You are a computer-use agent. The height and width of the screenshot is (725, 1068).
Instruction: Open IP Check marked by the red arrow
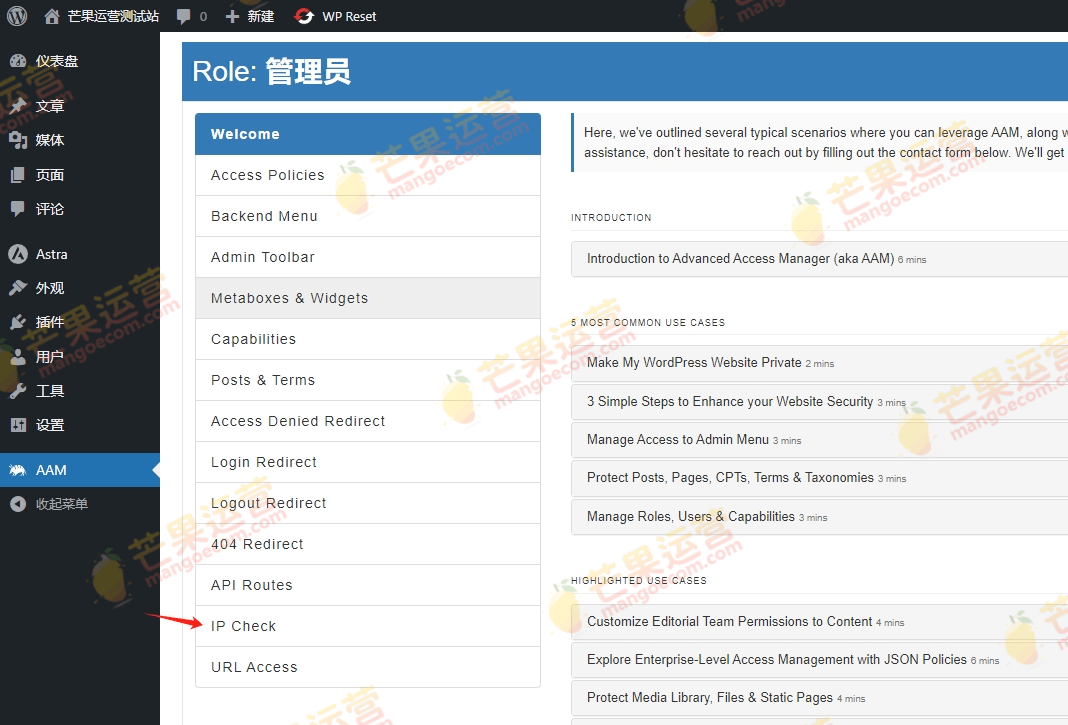click(243, 626)
